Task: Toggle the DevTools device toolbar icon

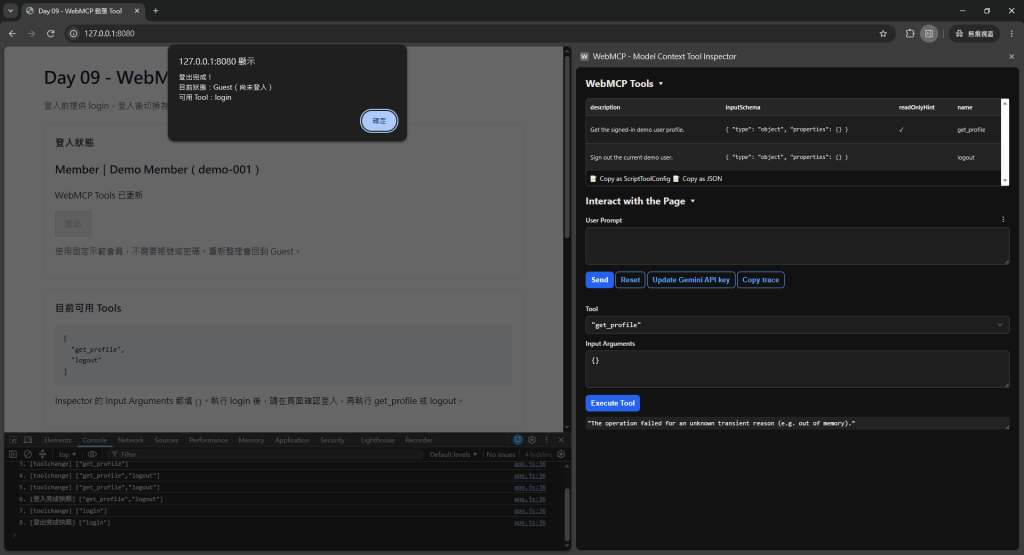Action: [x=27, y=440]
